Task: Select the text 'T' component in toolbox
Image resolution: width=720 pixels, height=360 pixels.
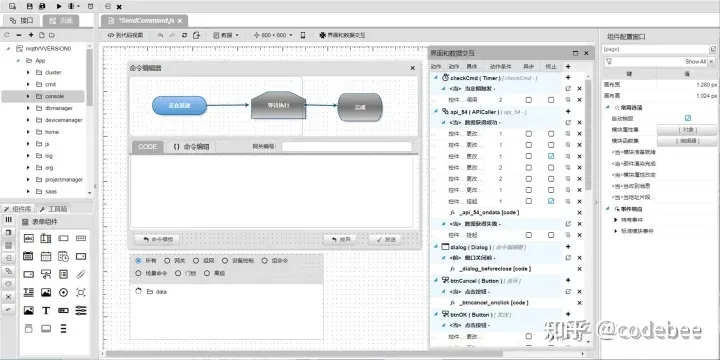Action: pos(46,310)
